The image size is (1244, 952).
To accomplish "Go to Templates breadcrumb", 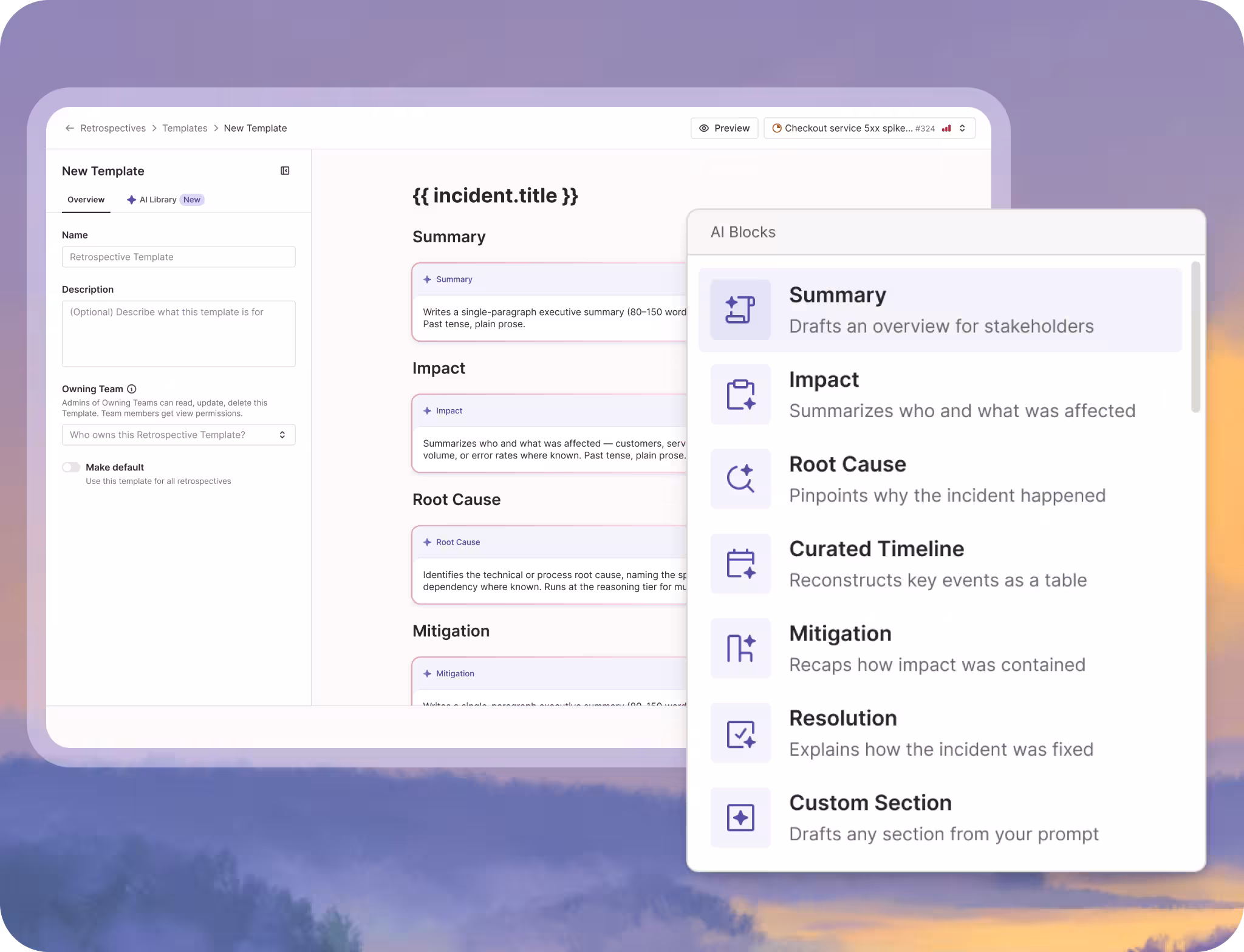I will (185, 128).
